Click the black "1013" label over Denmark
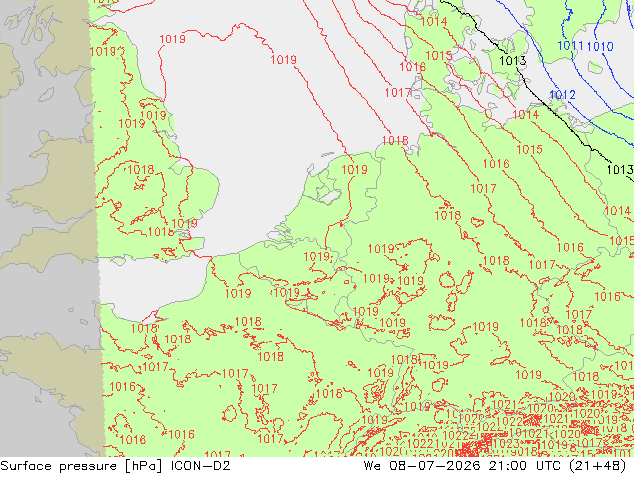 (513, 61)
